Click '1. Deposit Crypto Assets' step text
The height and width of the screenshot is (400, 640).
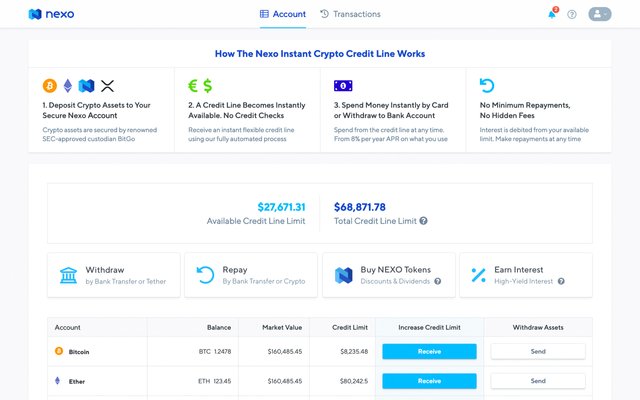(x=96, y=110)
